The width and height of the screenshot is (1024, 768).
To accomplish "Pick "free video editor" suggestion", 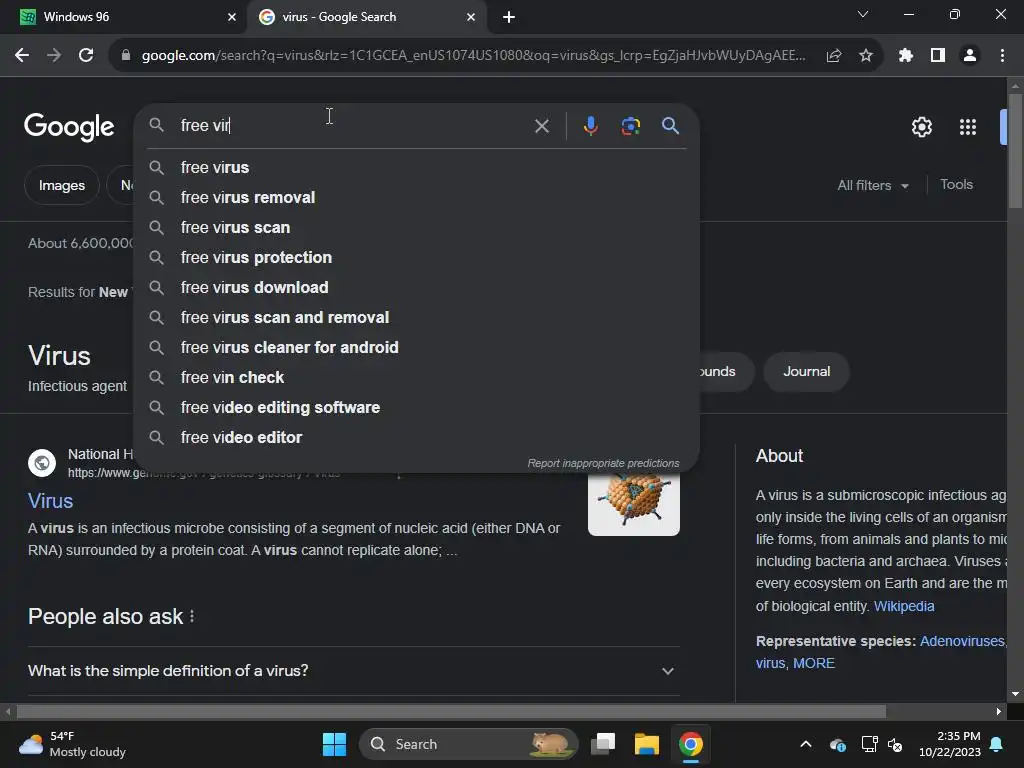I will pyautogui.click(x=417, y=438).
